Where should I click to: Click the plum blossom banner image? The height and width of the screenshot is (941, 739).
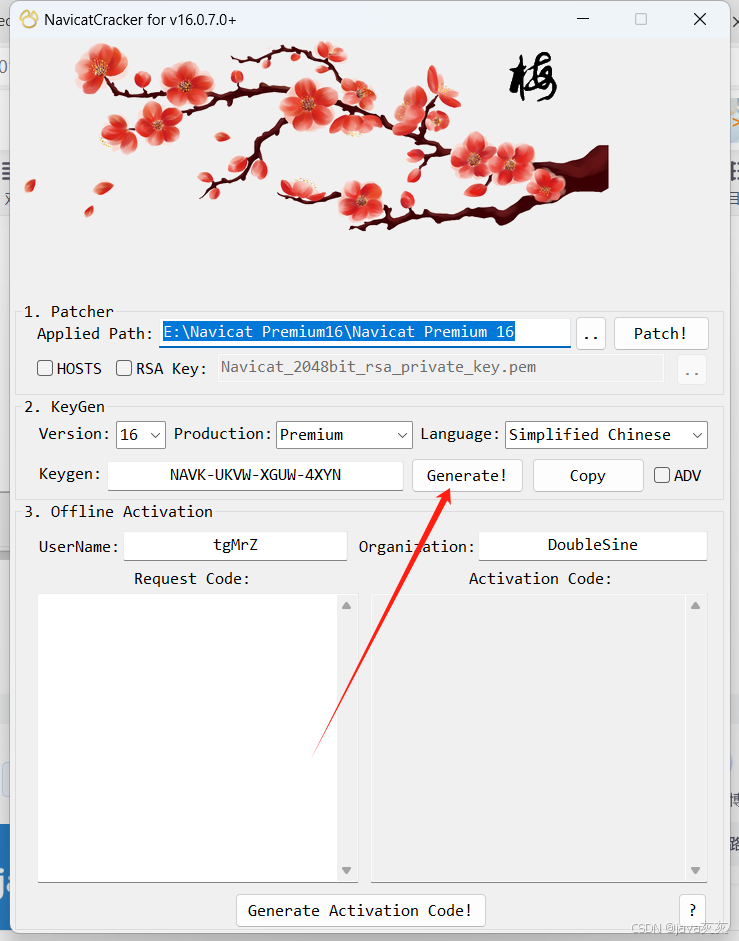[x=316, y=136]
